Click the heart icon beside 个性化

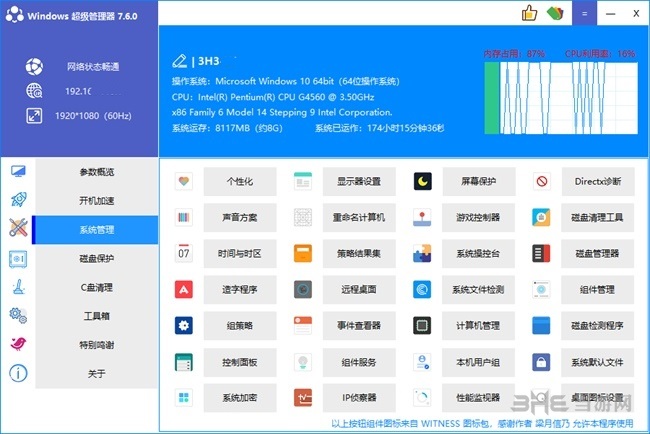point(184,181)
